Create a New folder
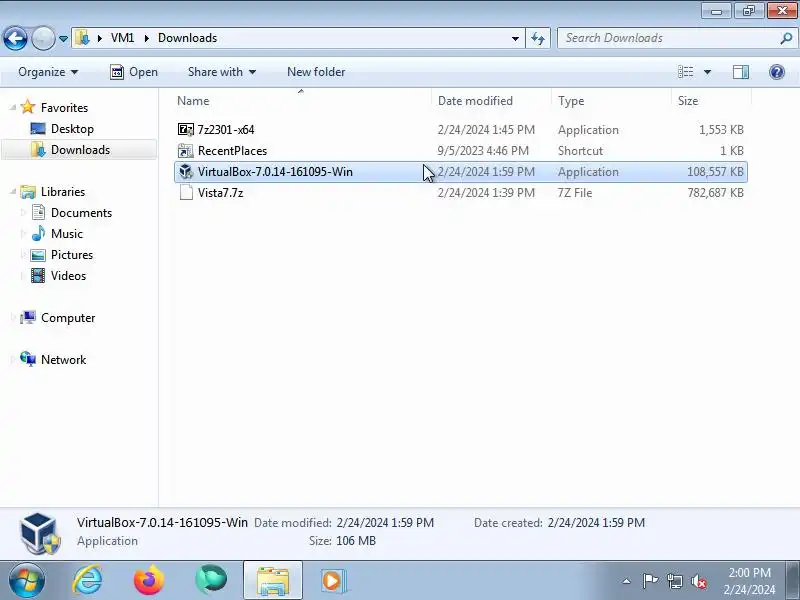This screenshot has height=600, width=800. 316,72
